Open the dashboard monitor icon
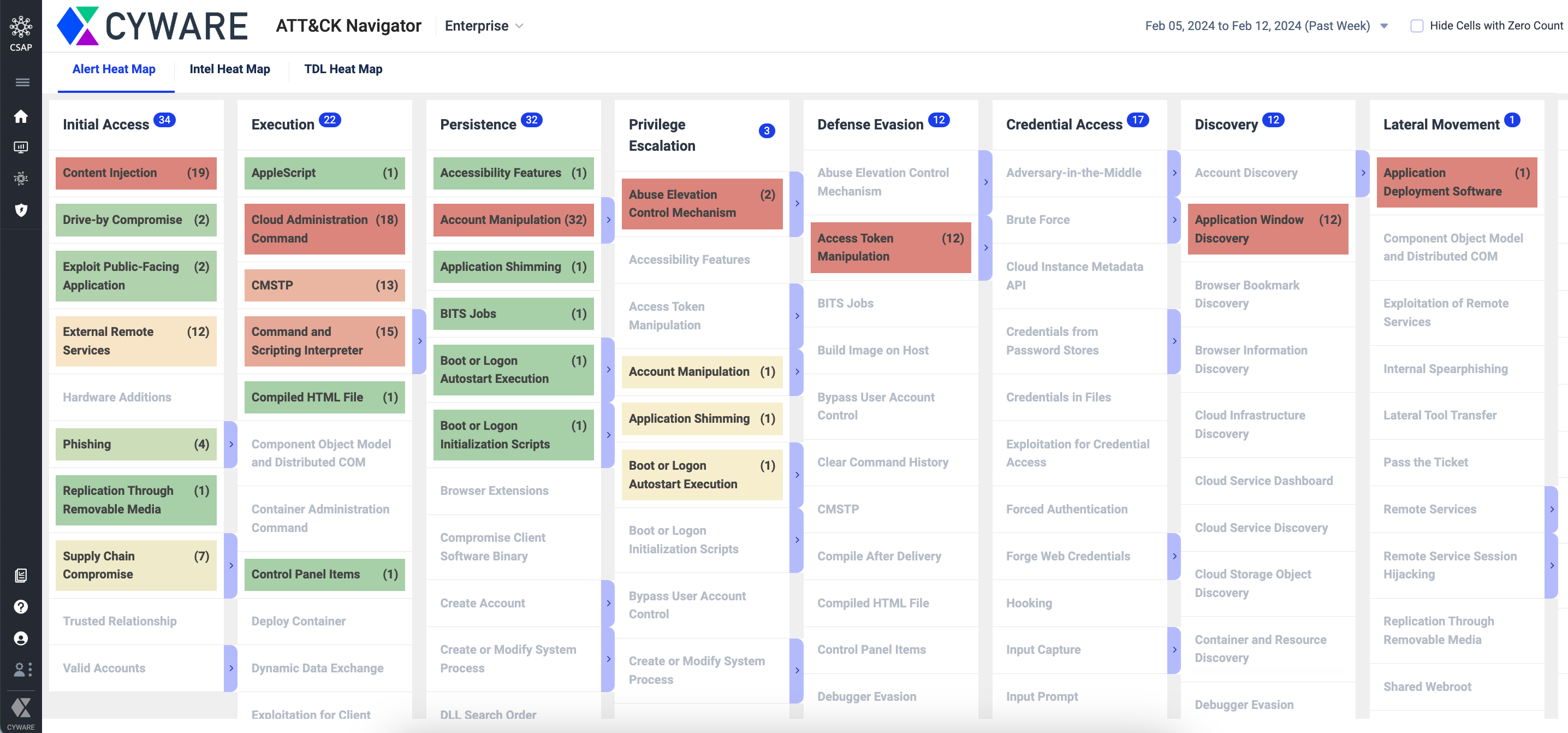Viewport: 1568px width, 733px height. pyautogui.click(x=21, y=147)
